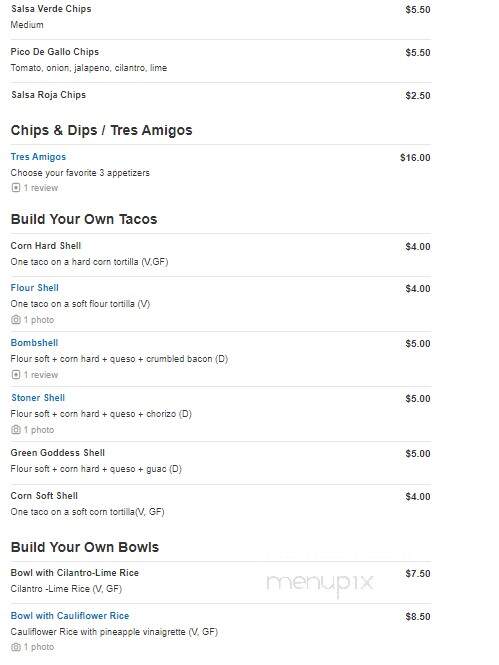Open the Bowl with Cauliflower Rice link
499x665 pixels.
(x=70, y=615)
